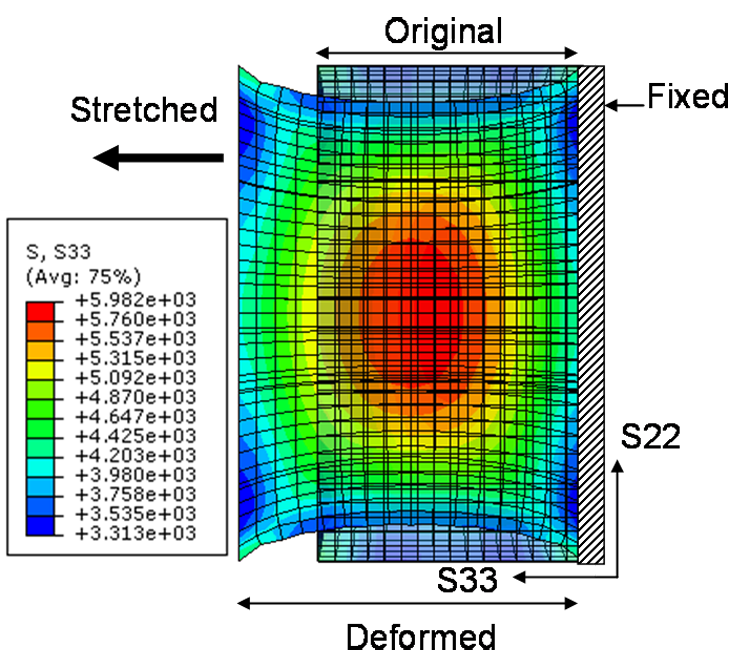Select the +4.870e+03 legend value
The height and width of the screenshot is (668, 750).
(136, 396)
